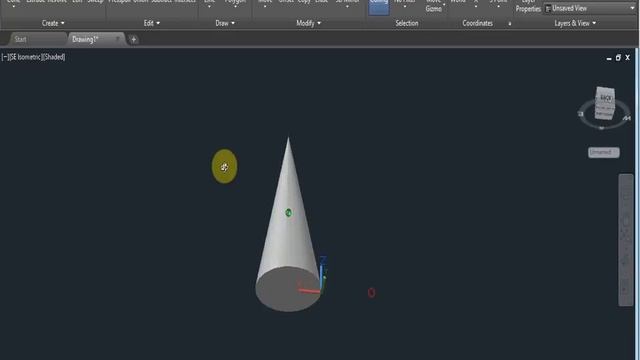The height and width of the screenshot is (360, 640).
Task: Open the Modify panel dropdown
Action: tap(309, 23)
